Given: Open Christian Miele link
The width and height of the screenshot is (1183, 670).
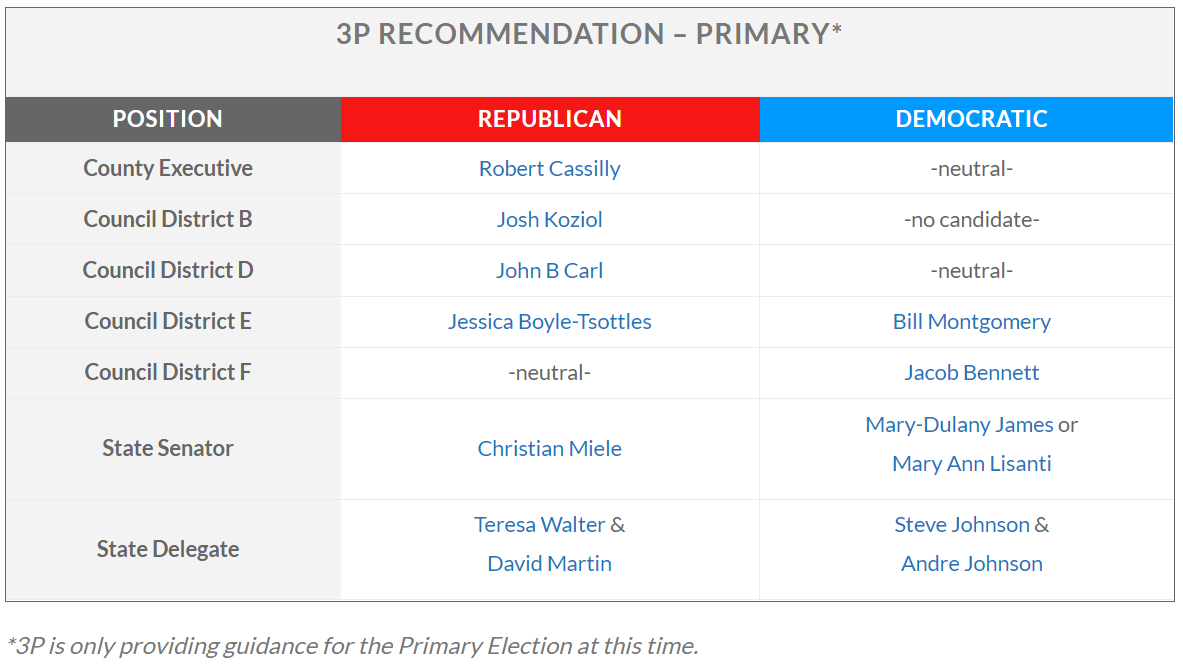Looking at the screenshot, I should [549, 448].
